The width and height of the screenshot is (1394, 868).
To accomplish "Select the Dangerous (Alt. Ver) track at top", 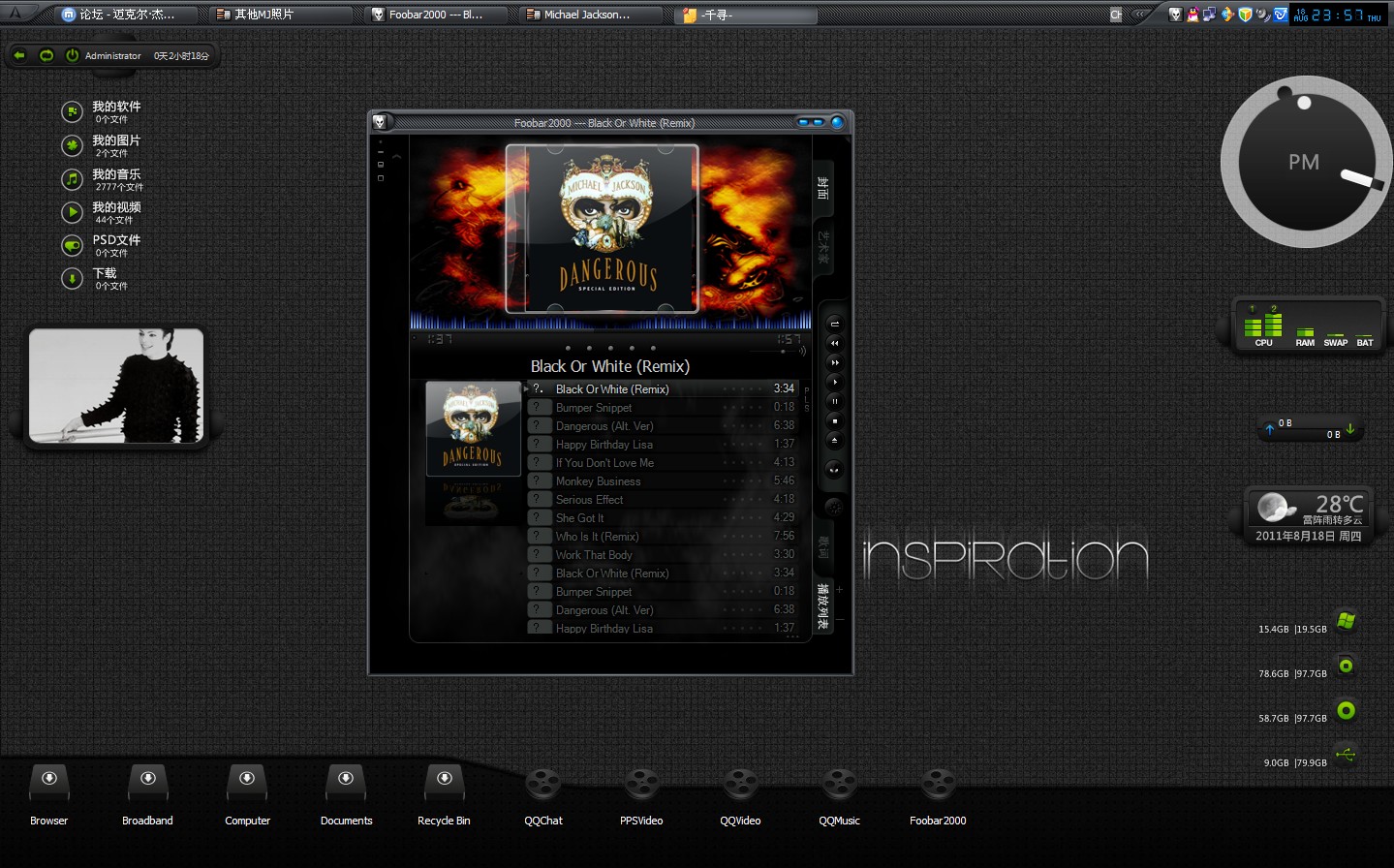I will tap(662, 426).
